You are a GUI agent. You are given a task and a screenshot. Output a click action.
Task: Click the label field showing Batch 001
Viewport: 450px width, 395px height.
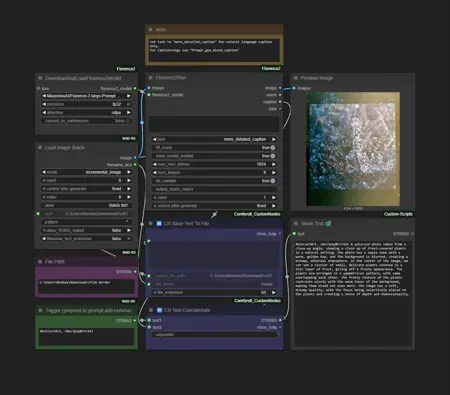86,205
